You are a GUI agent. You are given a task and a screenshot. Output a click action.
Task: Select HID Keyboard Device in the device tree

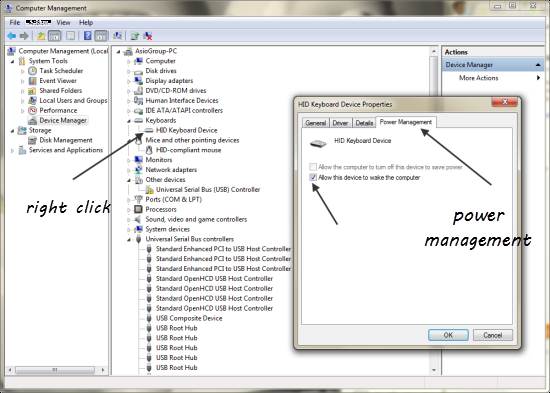187,130
